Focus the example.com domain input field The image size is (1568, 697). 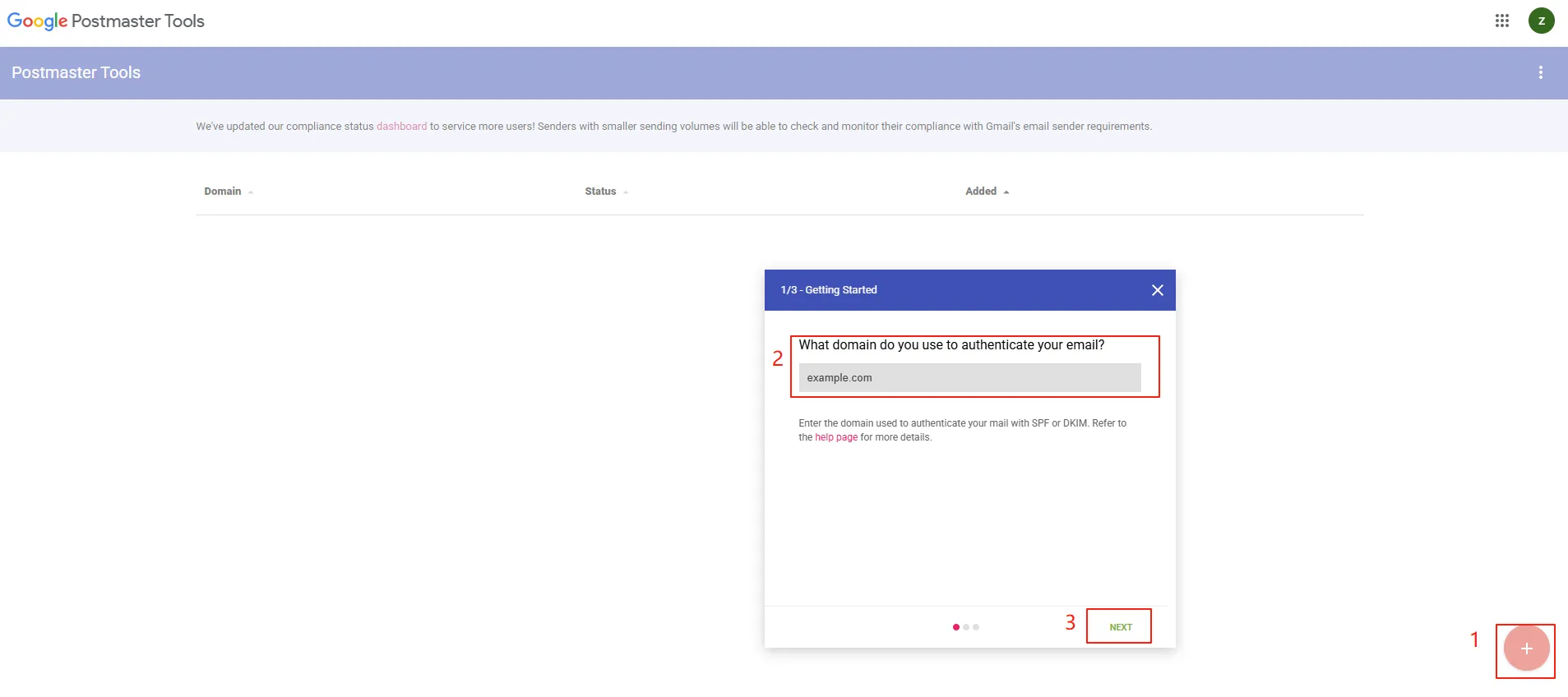[x=969, y=378]
